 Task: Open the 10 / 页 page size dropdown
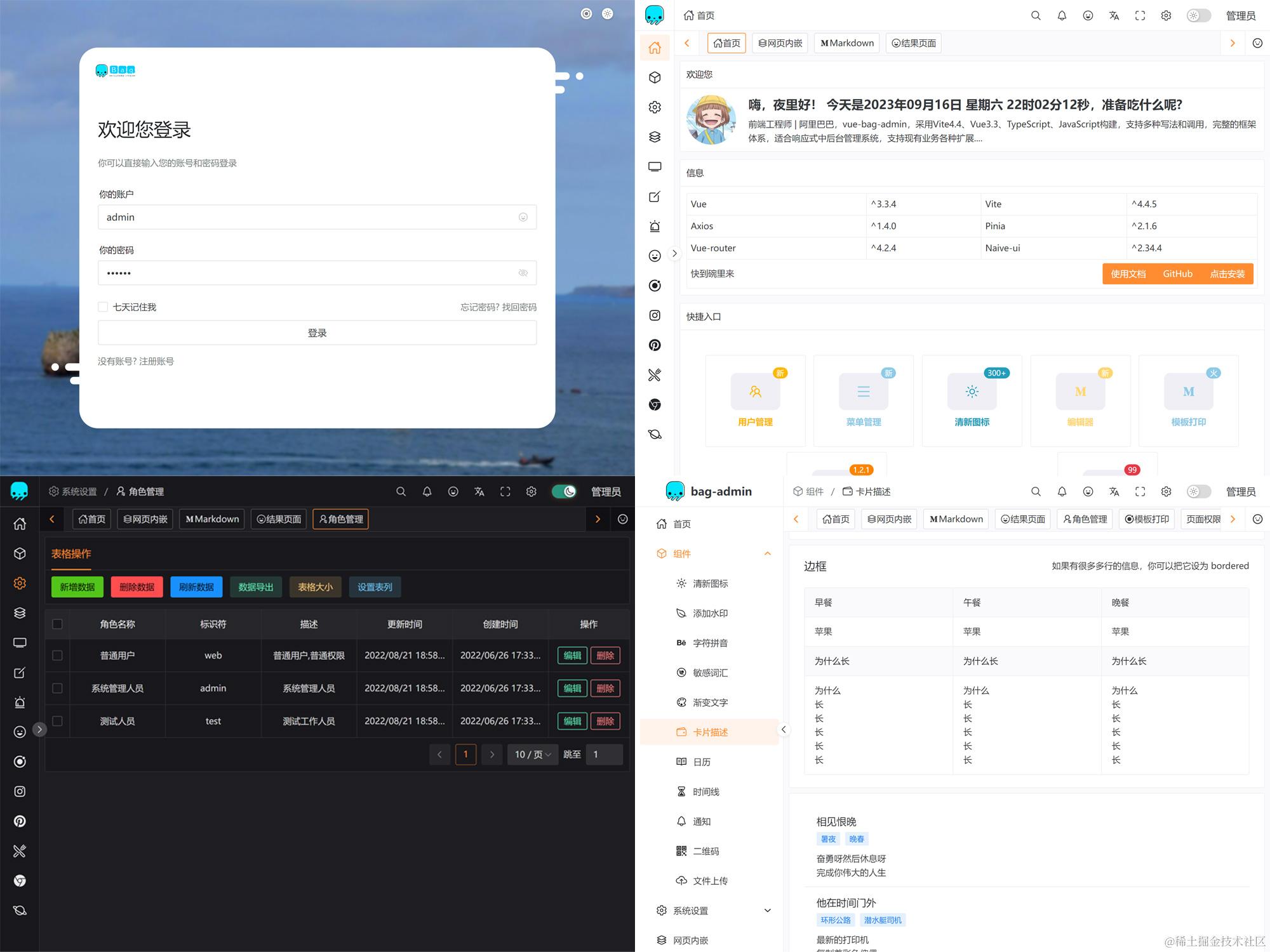coord(532,754)
